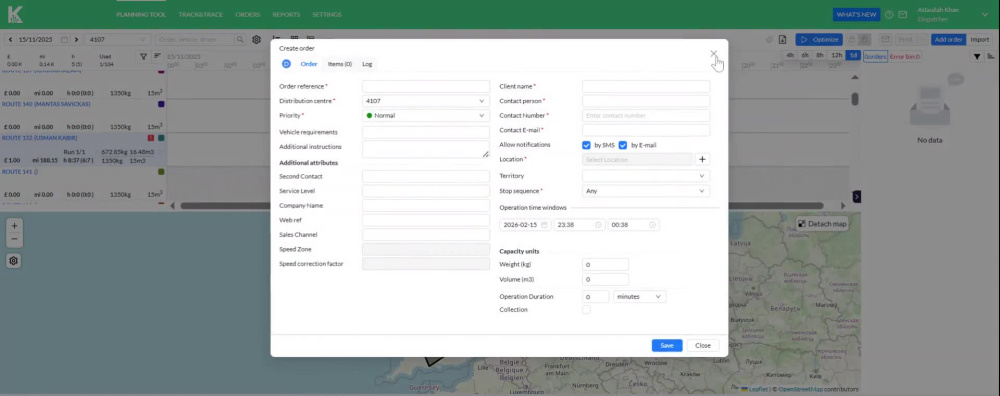Open the 4107 depot dropdown in toolbar
The image size is (1000, 396).
click(x=118, y=40)
